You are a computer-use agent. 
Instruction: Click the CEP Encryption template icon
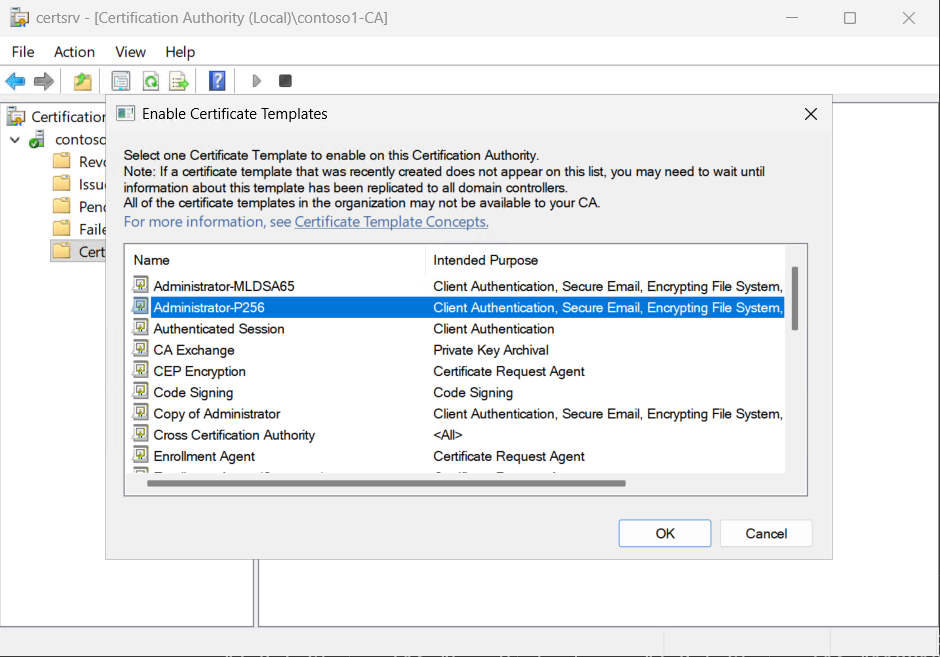tap(140, 370)
